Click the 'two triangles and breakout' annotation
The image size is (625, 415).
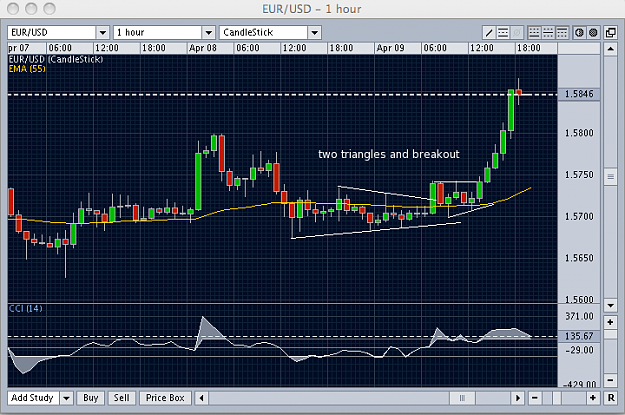[x=389, y=154]
